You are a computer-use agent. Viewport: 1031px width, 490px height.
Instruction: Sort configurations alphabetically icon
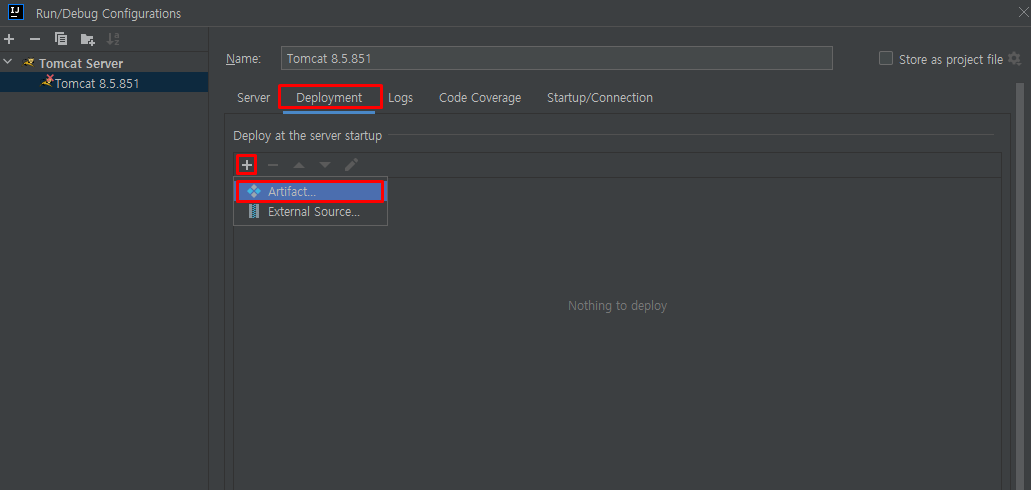click(x=113, y=39)
